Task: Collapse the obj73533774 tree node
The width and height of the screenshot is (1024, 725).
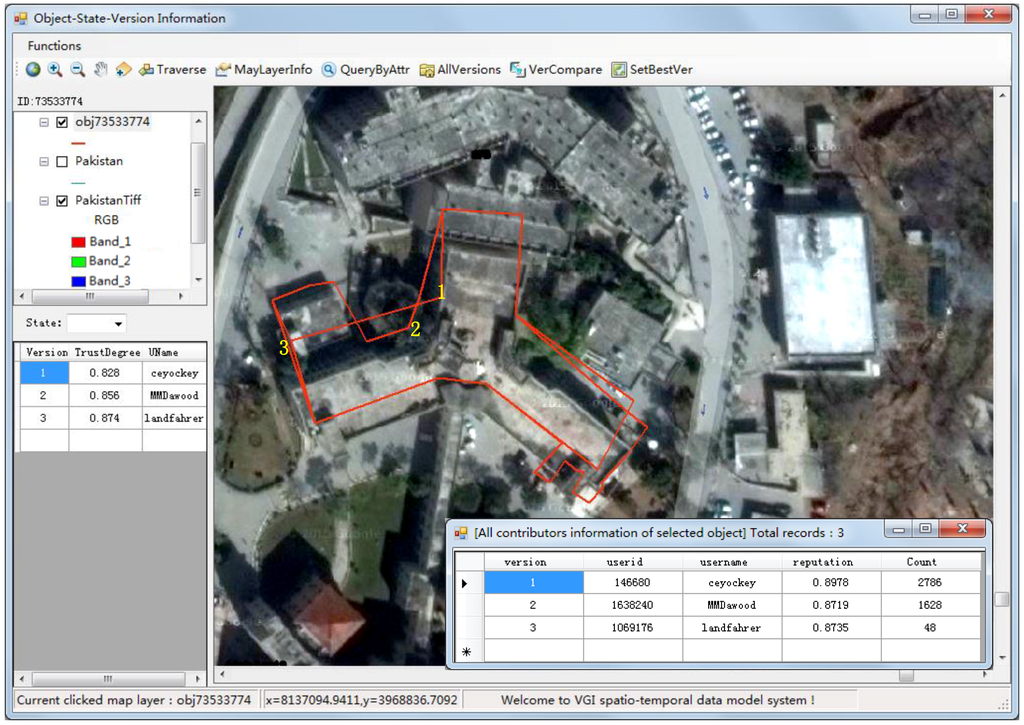Action: point(43,122)
